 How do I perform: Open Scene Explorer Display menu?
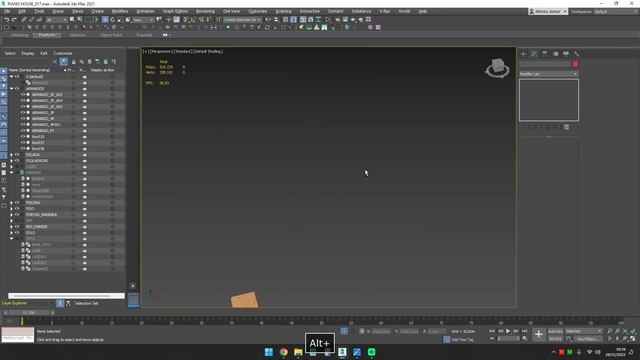(x=28, y=53)
